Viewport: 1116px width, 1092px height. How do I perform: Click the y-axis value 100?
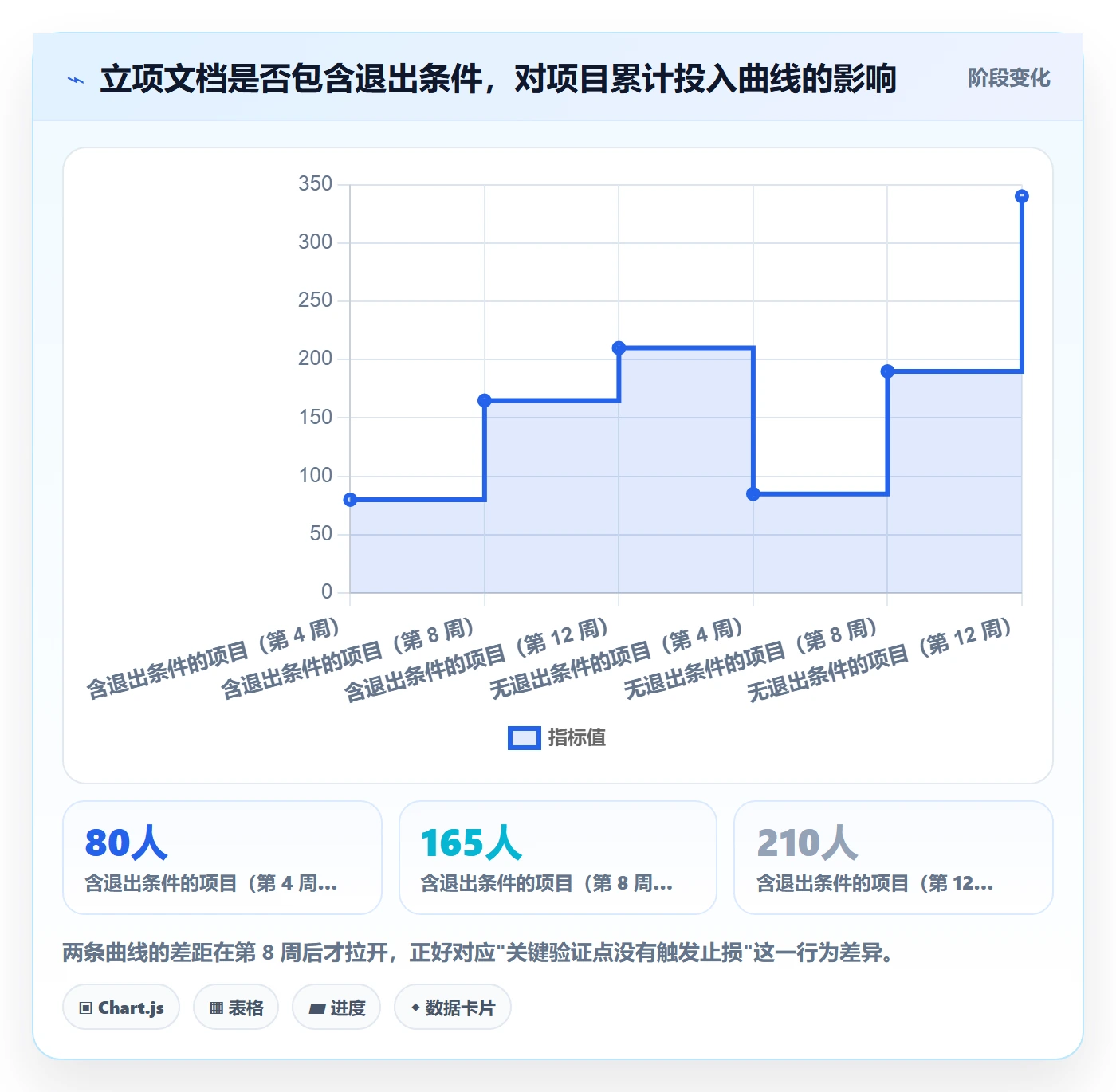315,476
